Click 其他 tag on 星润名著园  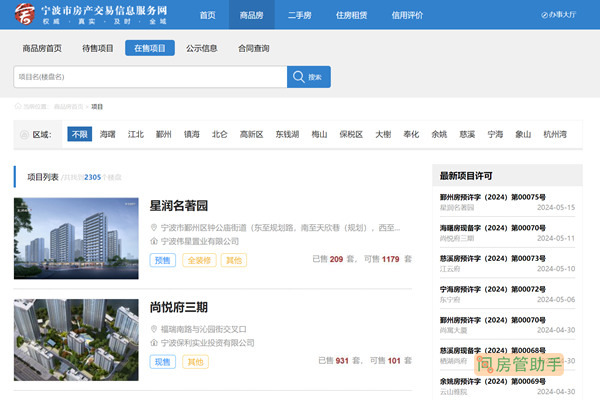coord(234,260)
